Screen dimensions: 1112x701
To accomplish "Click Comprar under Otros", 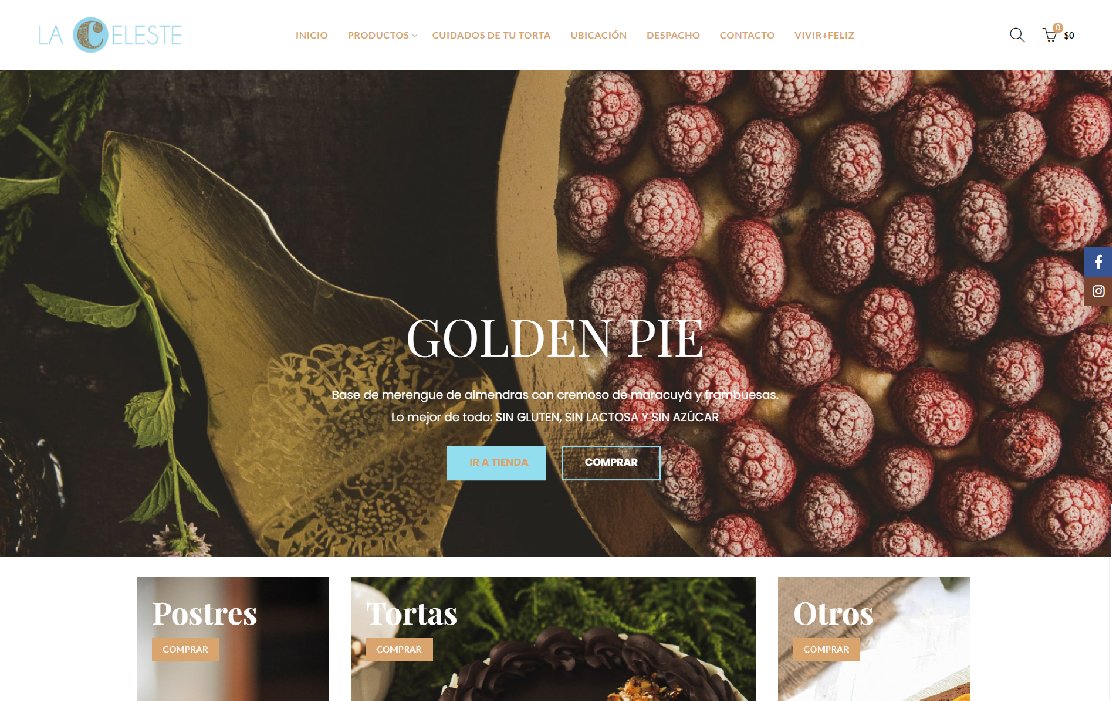I will click(826, 649).
